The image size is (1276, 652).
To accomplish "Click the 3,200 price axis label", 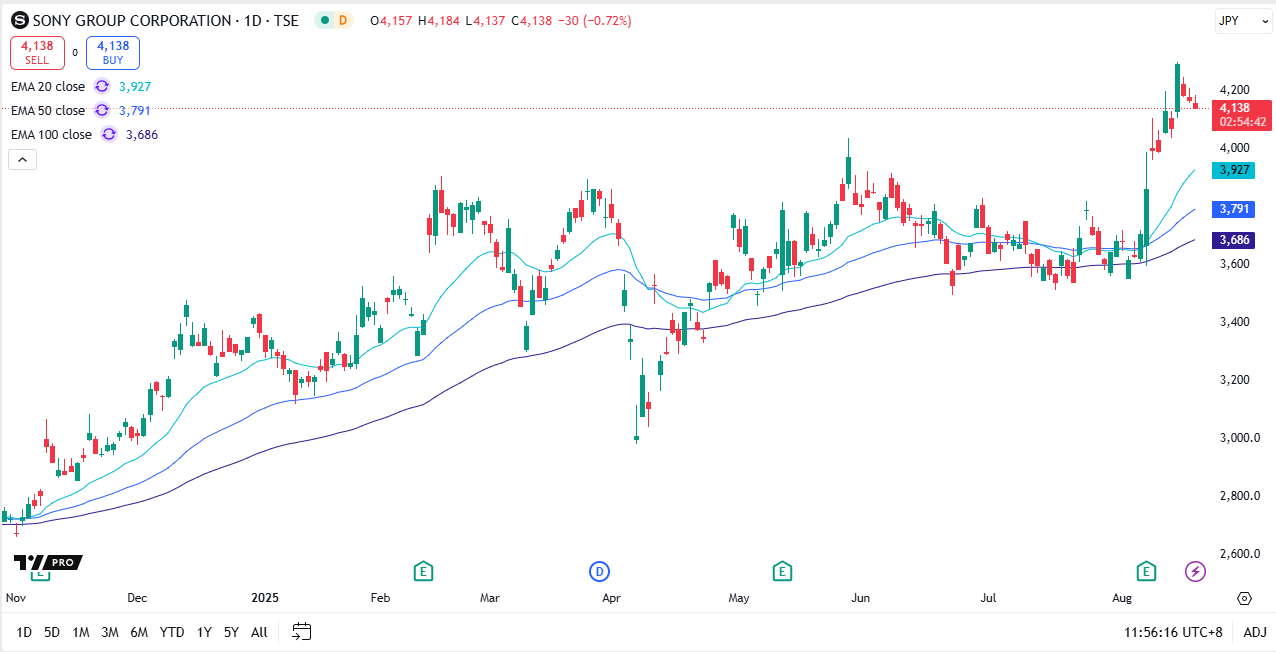I will [x=1234, y=380].
